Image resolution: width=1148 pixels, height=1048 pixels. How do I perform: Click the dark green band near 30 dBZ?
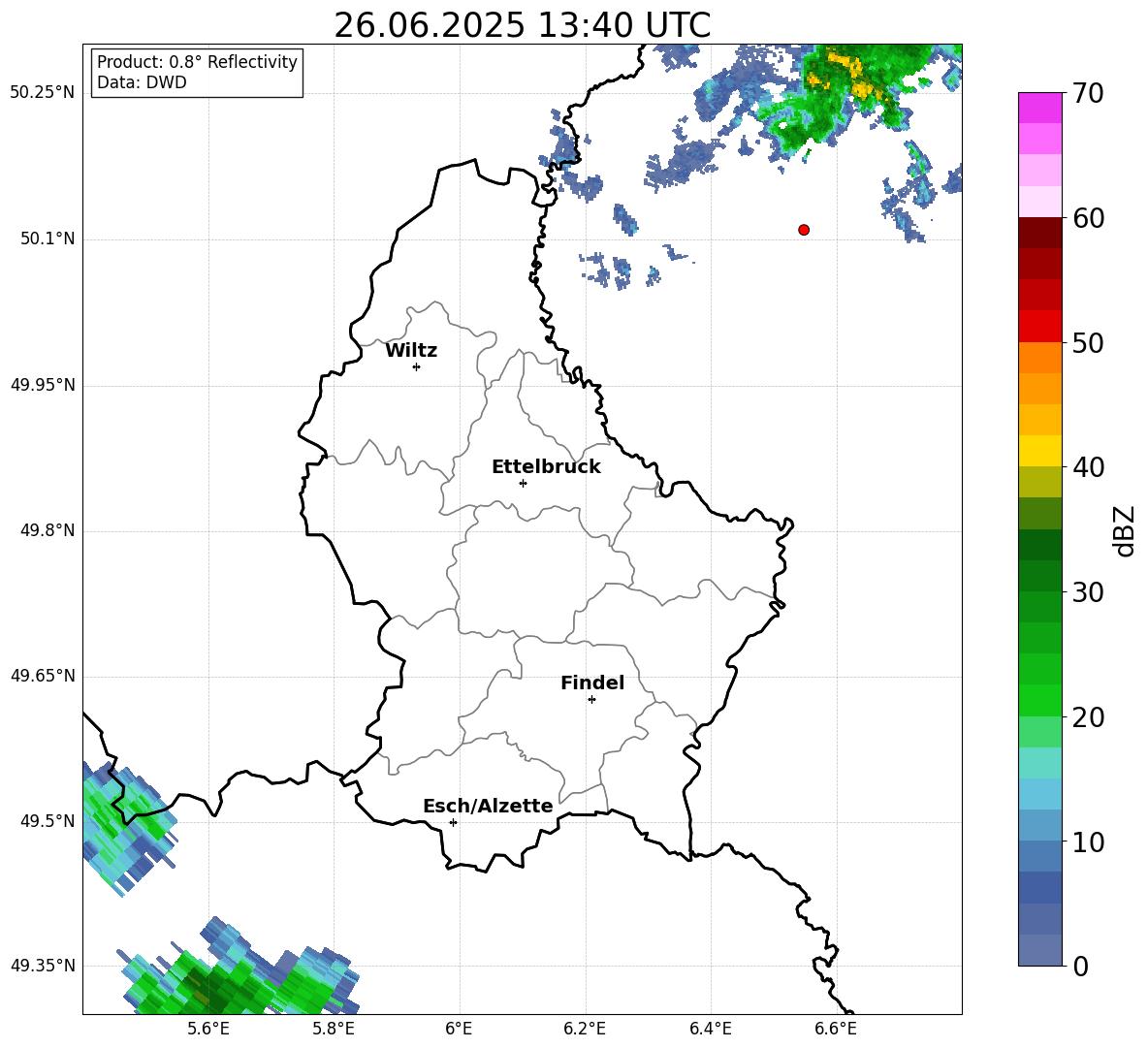point(1040,576)
